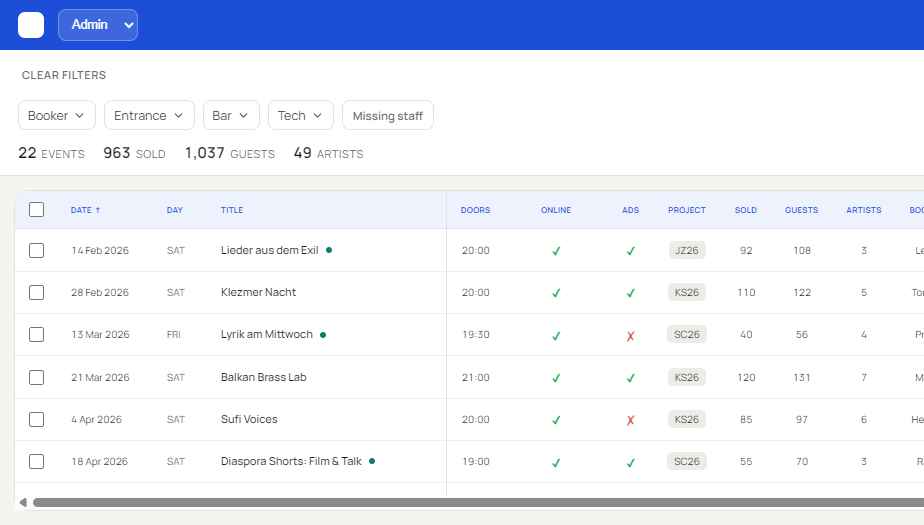
Task: Click SC26 tag in Lyrik am Mittwoch row
Action: pyautogui.click(x=687, y=334)
